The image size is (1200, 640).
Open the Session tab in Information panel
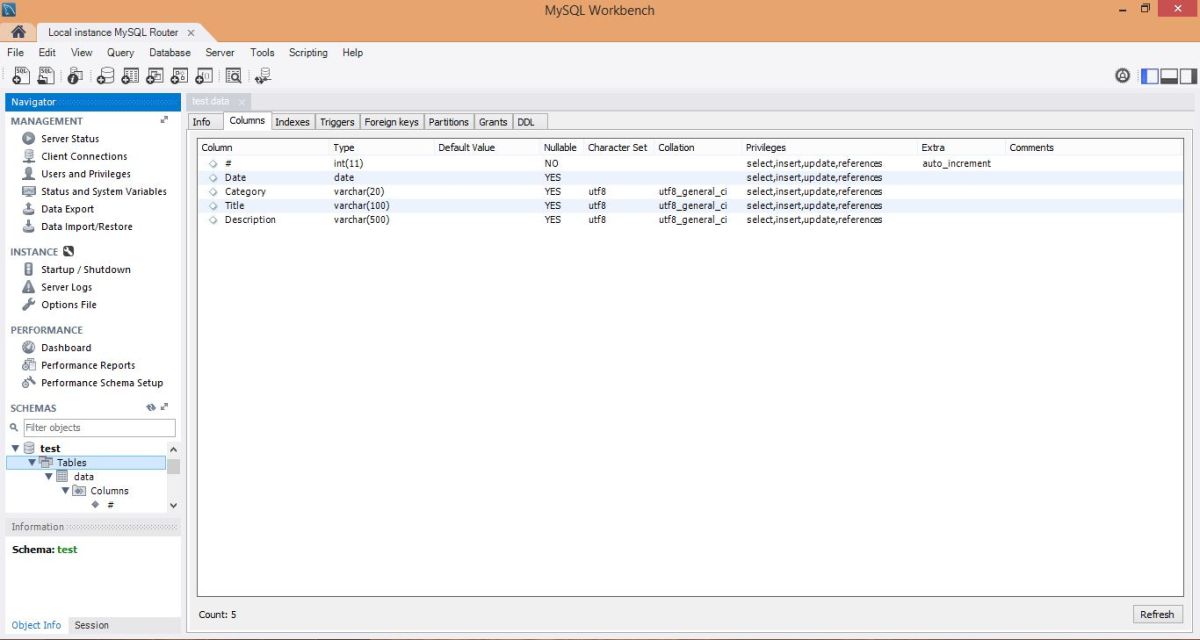click(x=91, y=625)
